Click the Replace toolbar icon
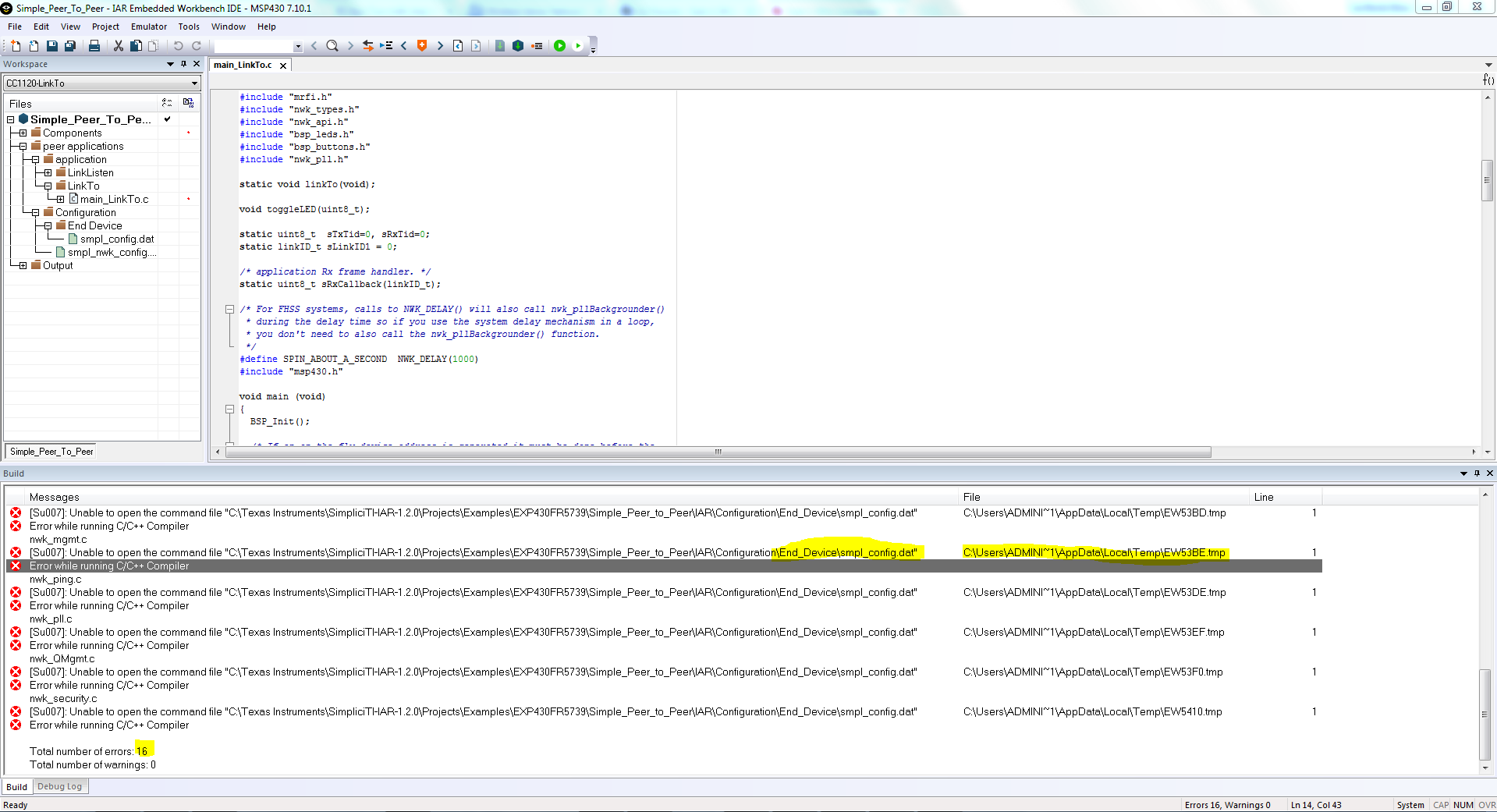Viewport: 1497px width, 812px height. click(368, 46)
